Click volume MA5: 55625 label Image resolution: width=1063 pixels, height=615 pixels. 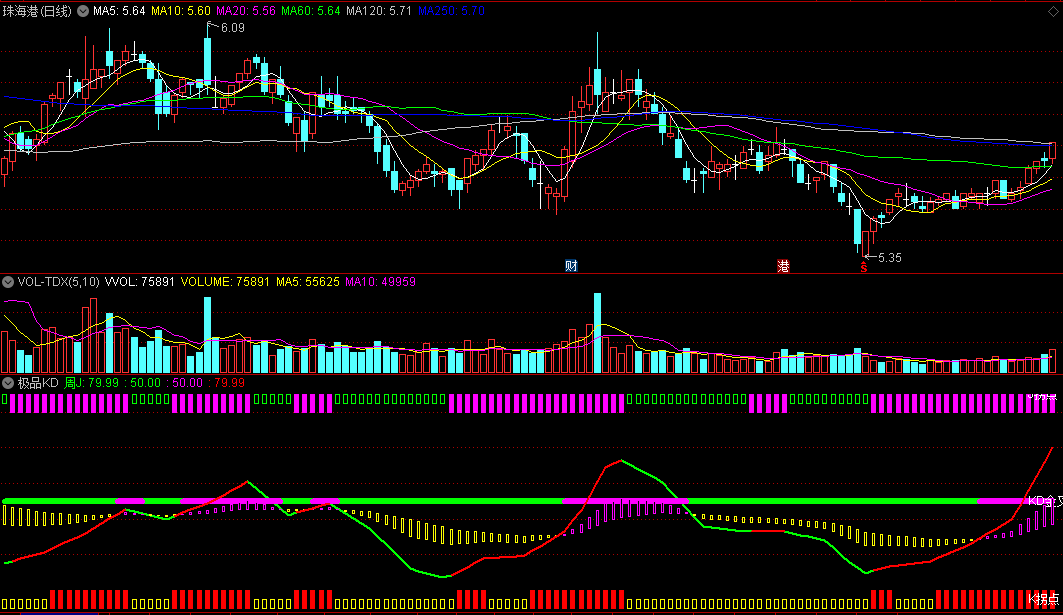tap(308, 281)
